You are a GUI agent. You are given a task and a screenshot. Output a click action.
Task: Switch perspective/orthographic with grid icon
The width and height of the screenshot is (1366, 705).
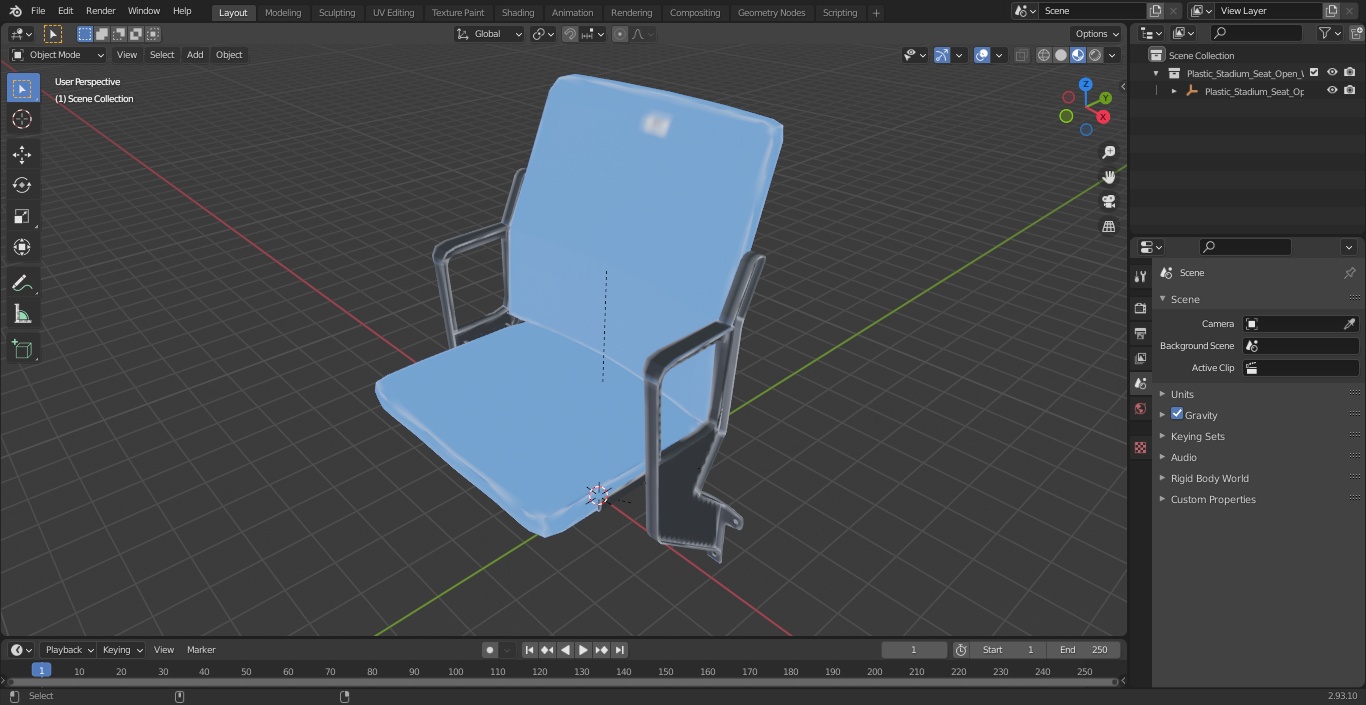click(1108, 227)
